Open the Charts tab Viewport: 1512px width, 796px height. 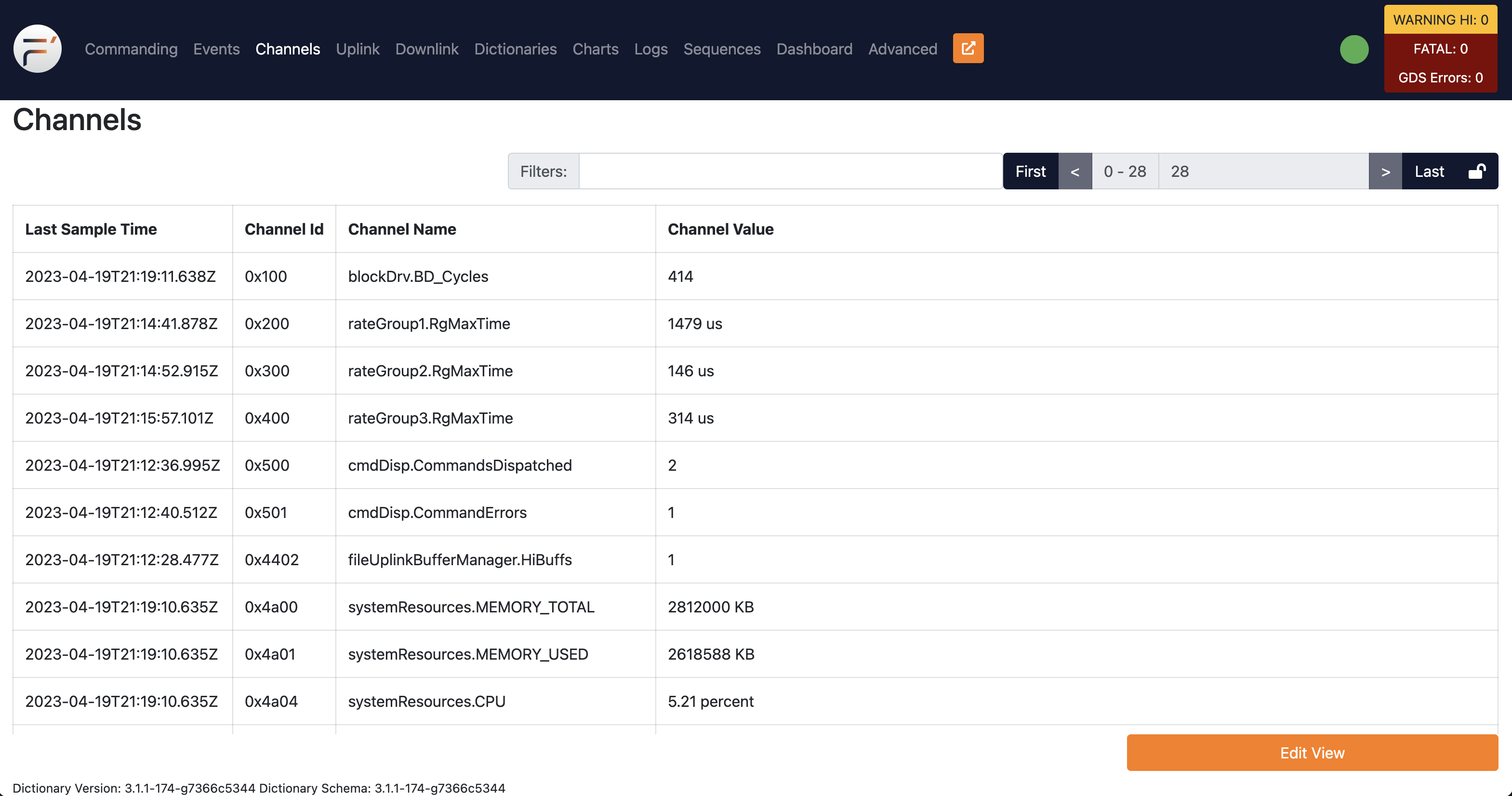[595, 49]
